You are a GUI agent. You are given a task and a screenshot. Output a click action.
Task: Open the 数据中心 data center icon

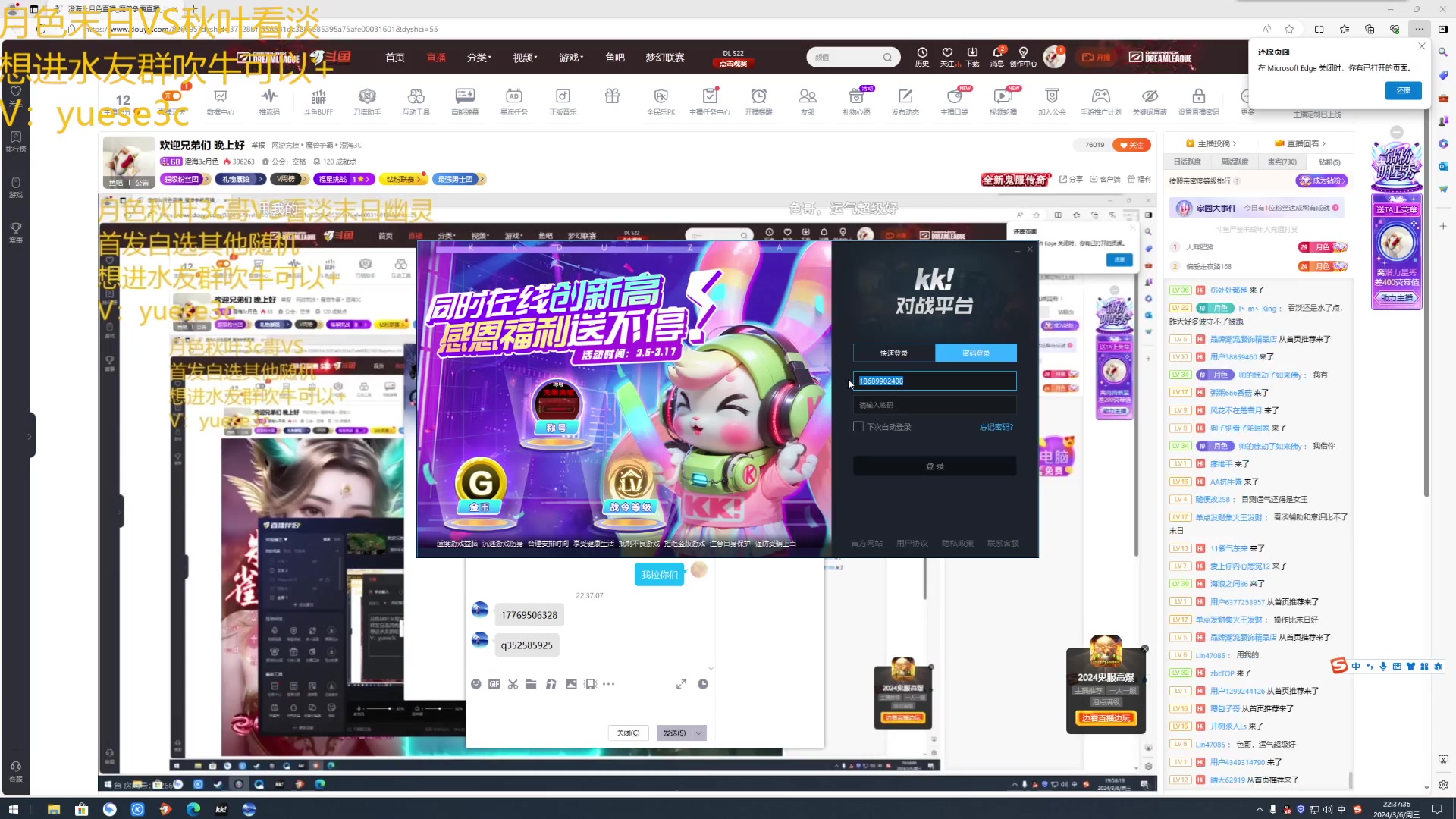tap(220, 102)
